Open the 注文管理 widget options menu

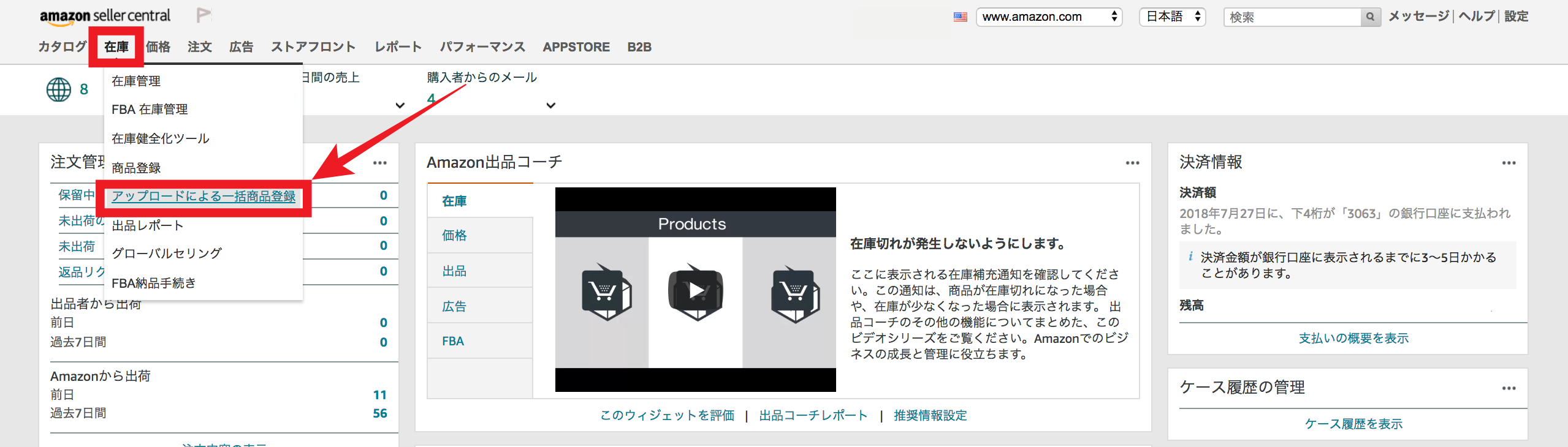pos(380,163)
